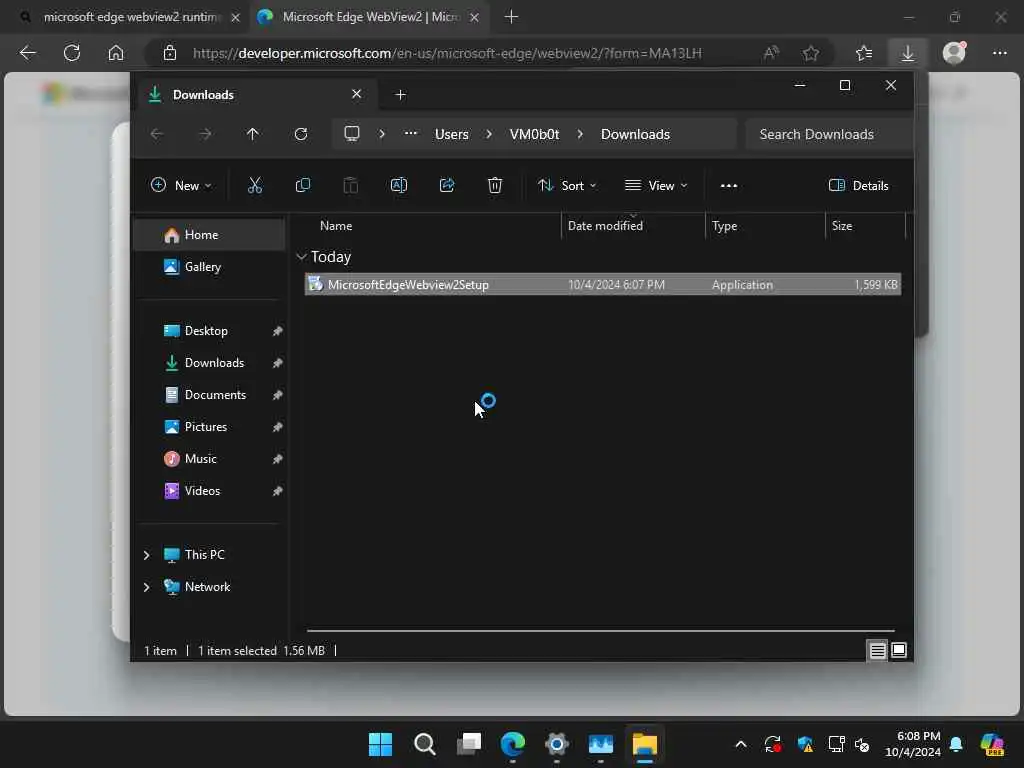Click the Share icon in Explorer toolbar
This screenshot has width=1024, height=768.
point(447,185)
